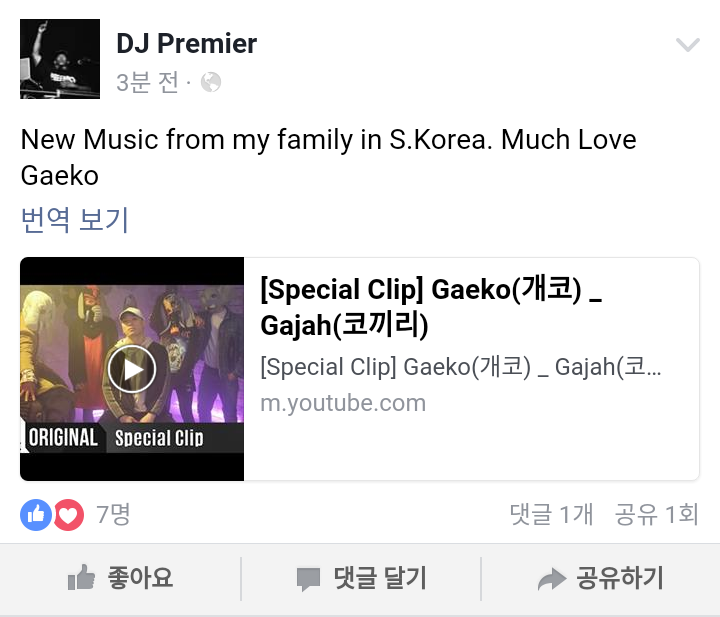Open the '[Special Clip] Gaeko(개코) _ Gajah(코끼리)' link title
The width and height of the screenshot is (720, 617).
(431, 308)
